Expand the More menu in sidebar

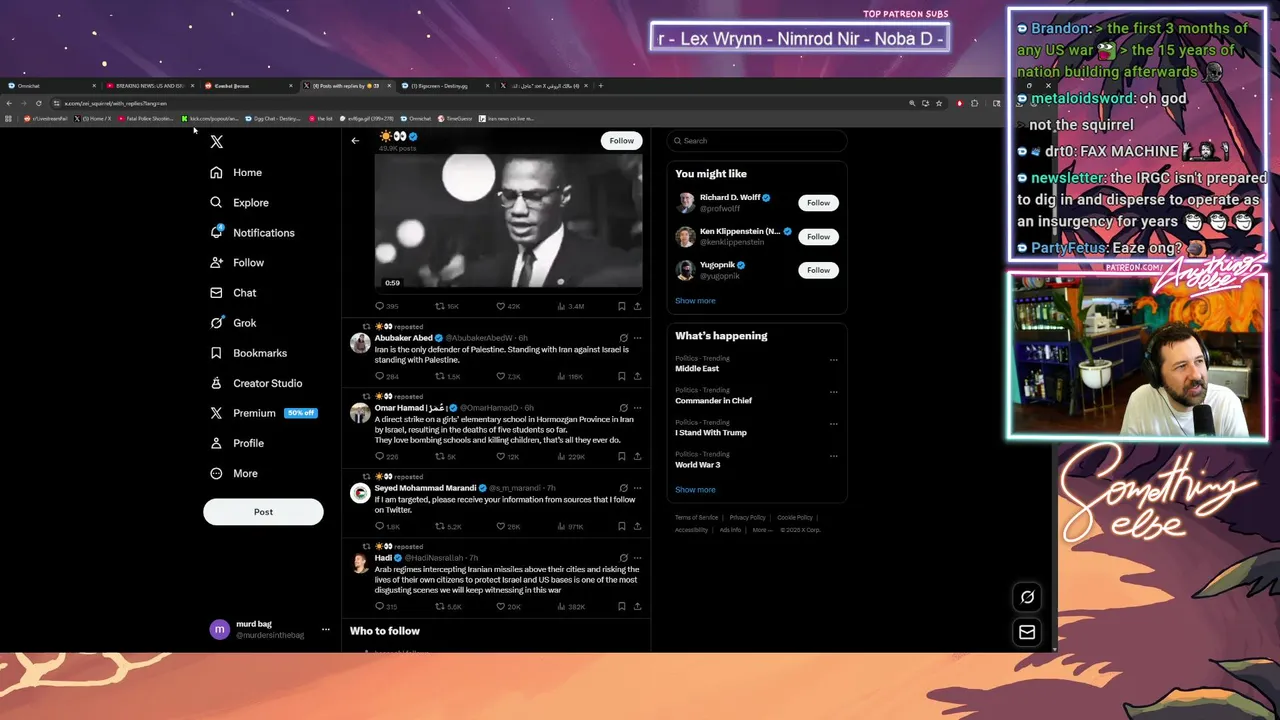[x=234, y=473]
